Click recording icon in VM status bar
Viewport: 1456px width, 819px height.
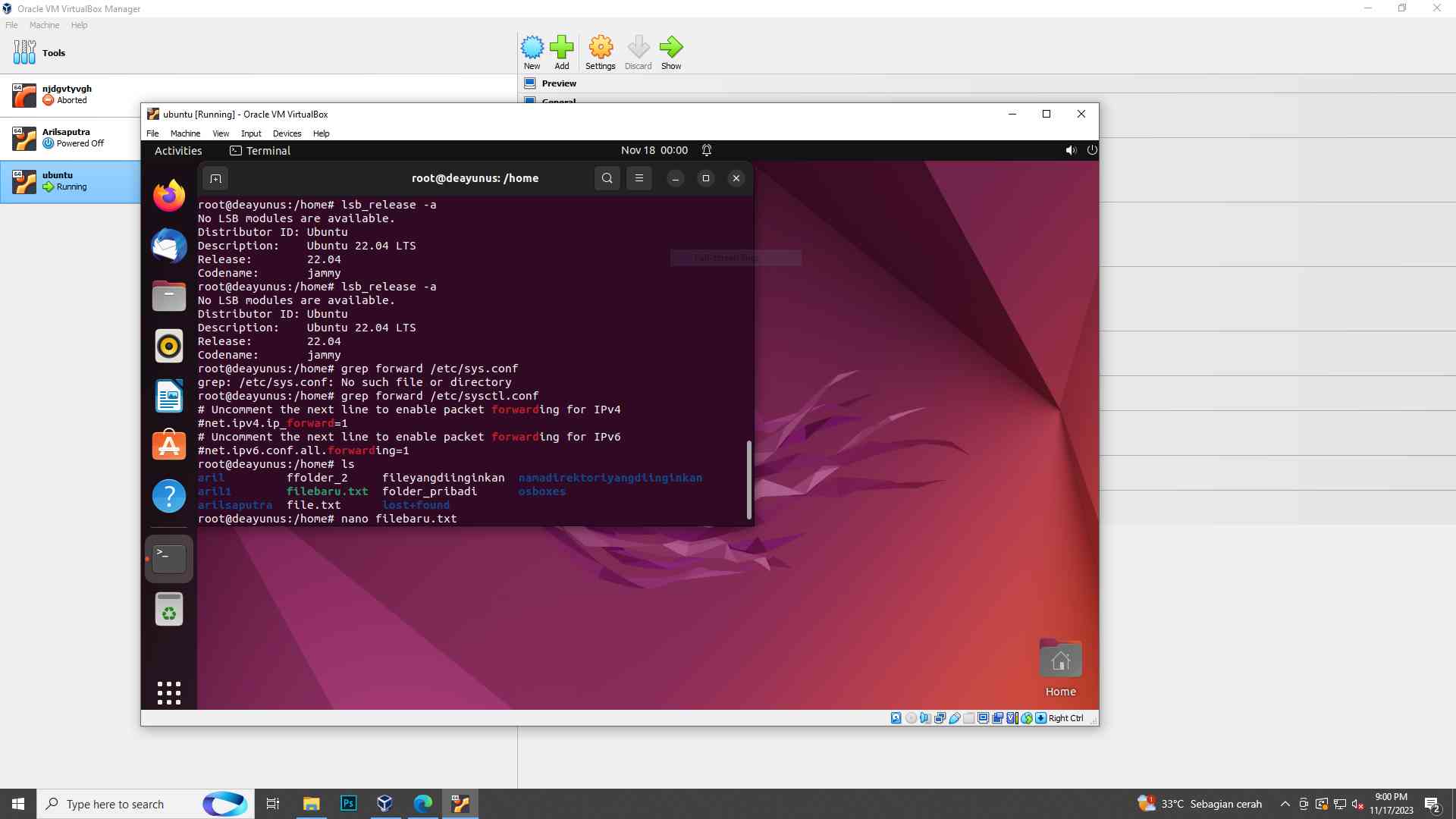[998, 718]
